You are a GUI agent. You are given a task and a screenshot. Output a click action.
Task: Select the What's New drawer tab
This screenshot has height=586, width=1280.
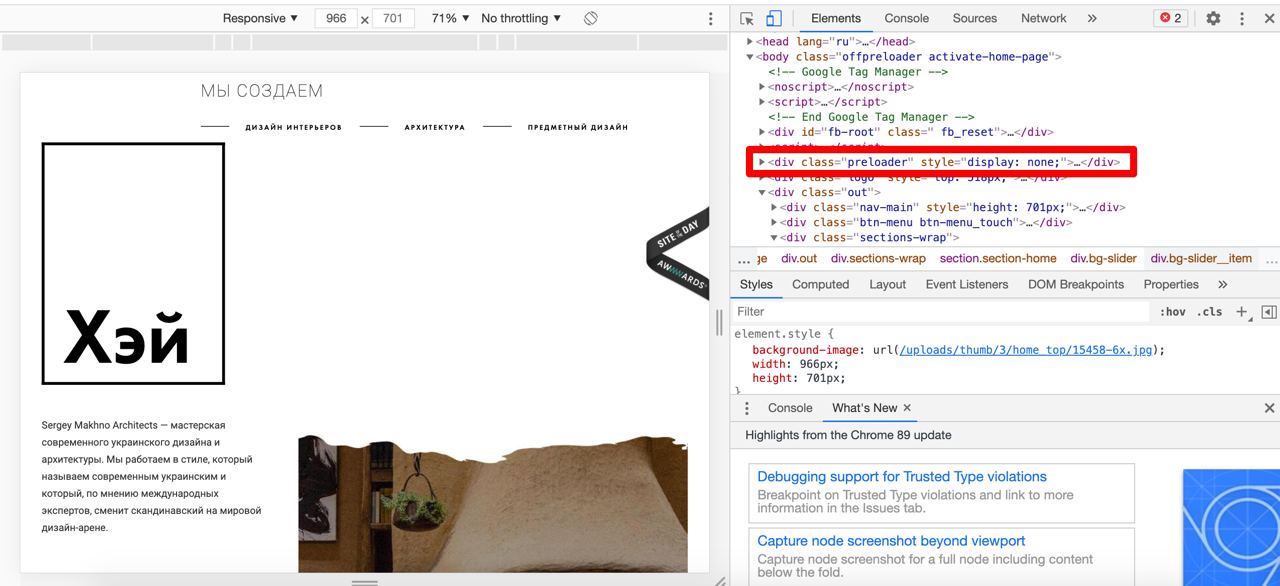pos(865,408)
